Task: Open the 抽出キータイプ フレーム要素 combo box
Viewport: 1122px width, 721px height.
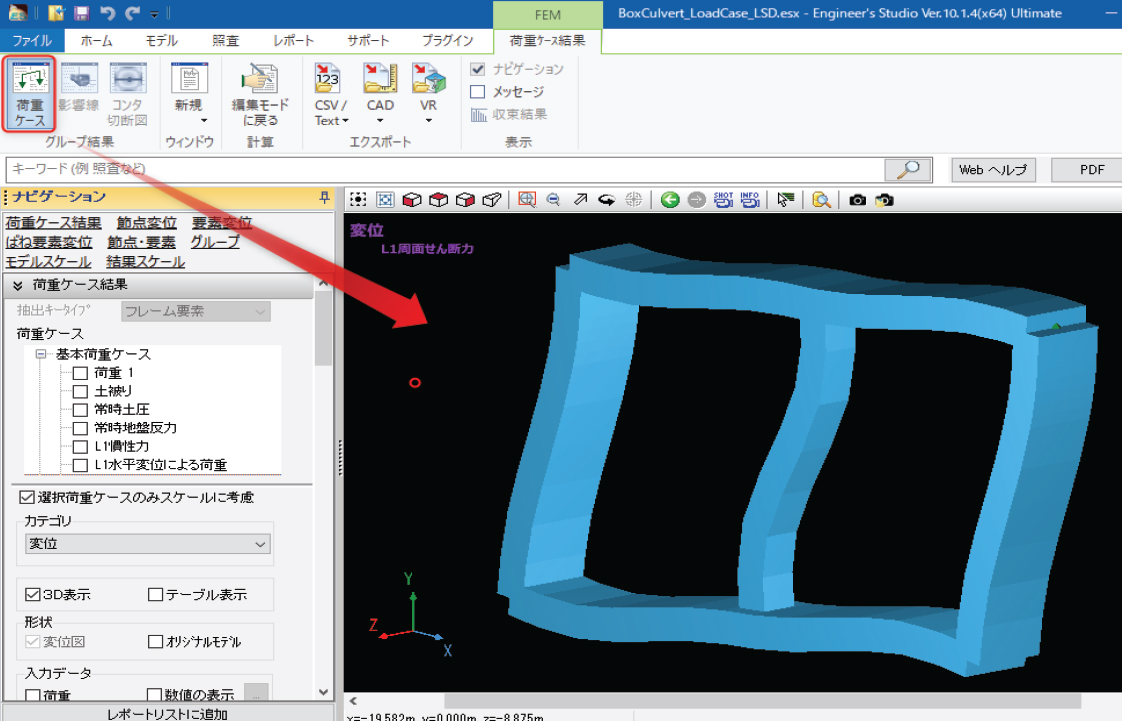Action: coord(195,311)
